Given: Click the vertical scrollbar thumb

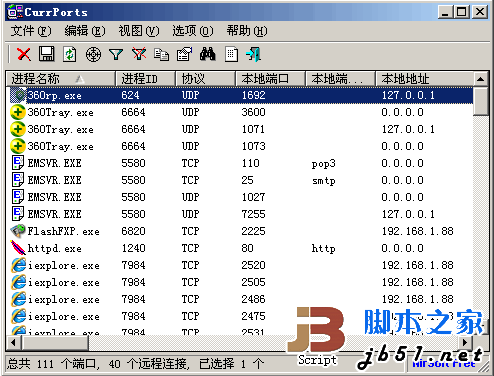Looking at the screenshot, I should [x=480, y=101].
